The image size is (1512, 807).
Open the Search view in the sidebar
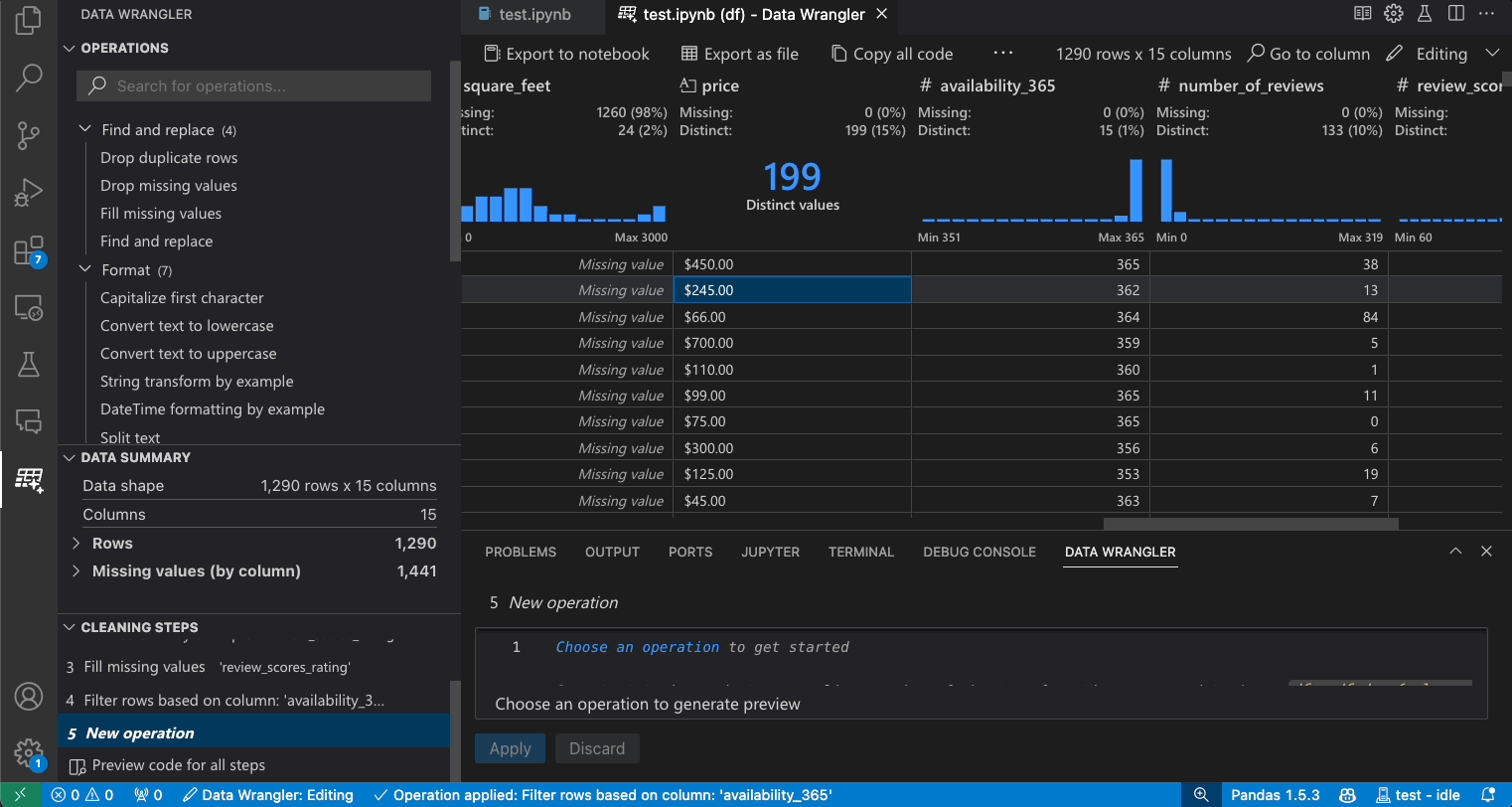[x=29, y=78]
